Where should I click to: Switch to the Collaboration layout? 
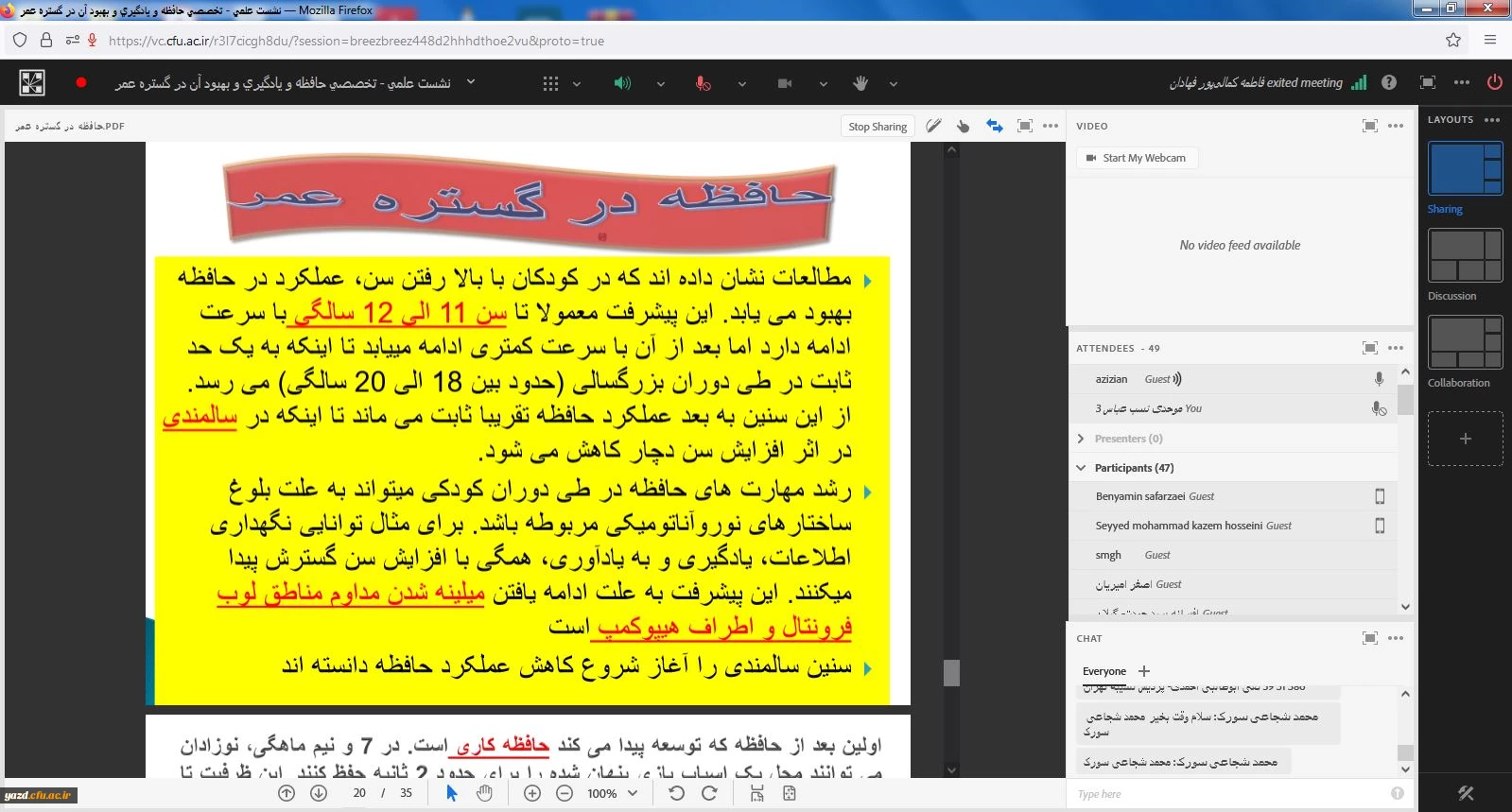pos(1465,343)
